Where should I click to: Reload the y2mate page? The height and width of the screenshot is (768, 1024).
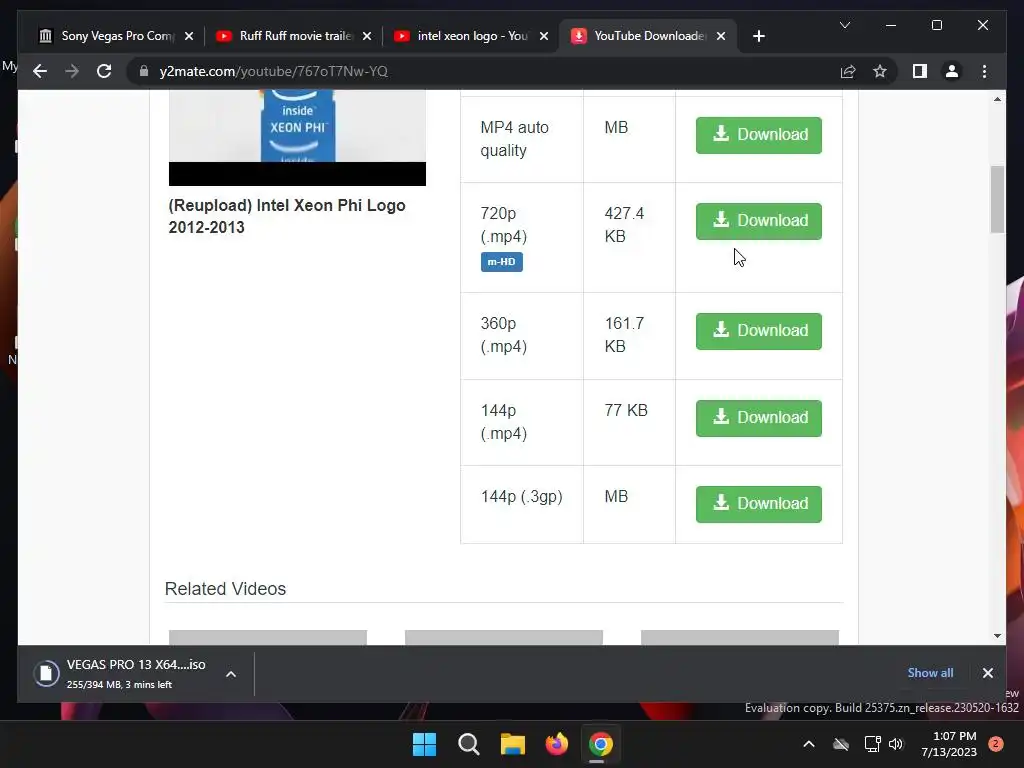click(104, 71)
